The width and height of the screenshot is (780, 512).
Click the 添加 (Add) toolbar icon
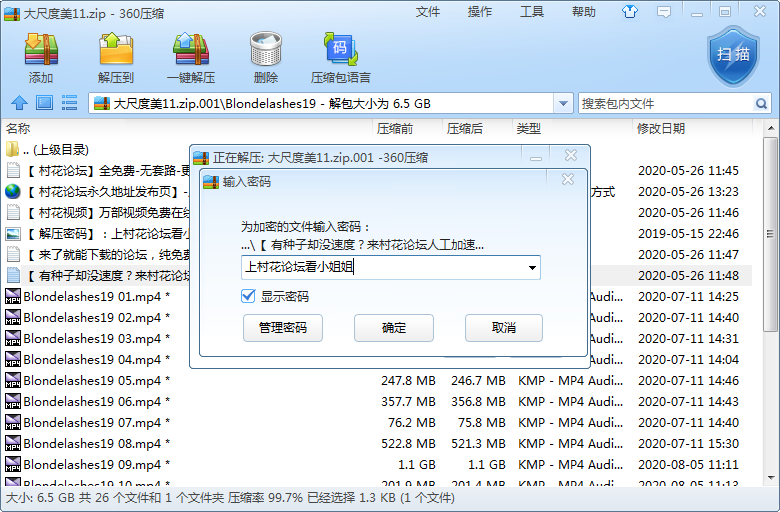pyautogui.click(x=41, y=50)
